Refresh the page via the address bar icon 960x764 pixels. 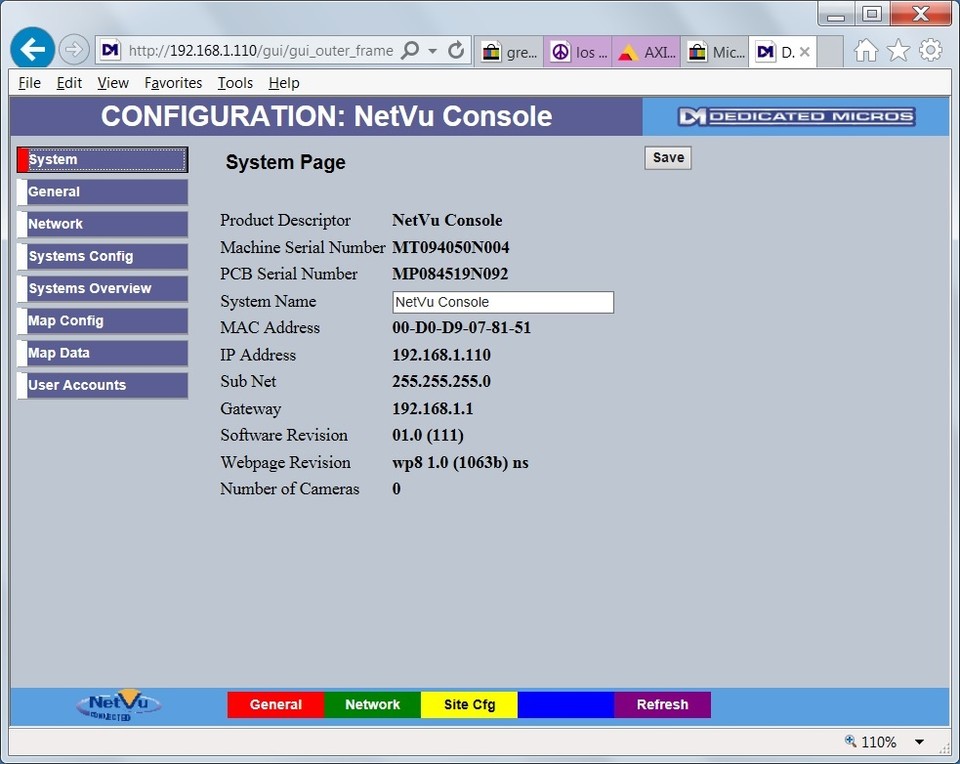[457, 50]
